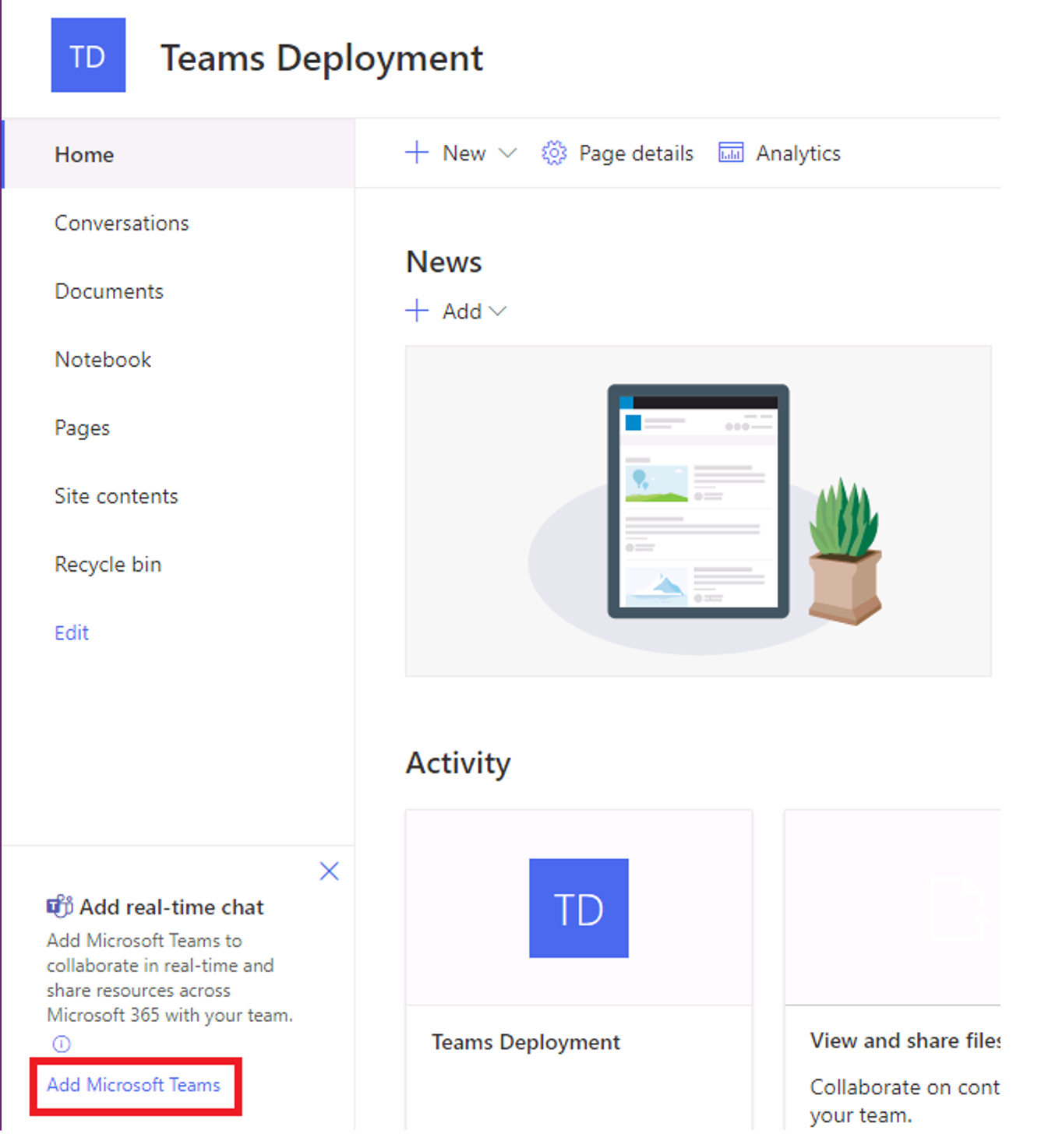Viewport: 1041px width, 1148px height.
Task: Open Conversations in the left navigation
Action: click(x=122, y=223)
